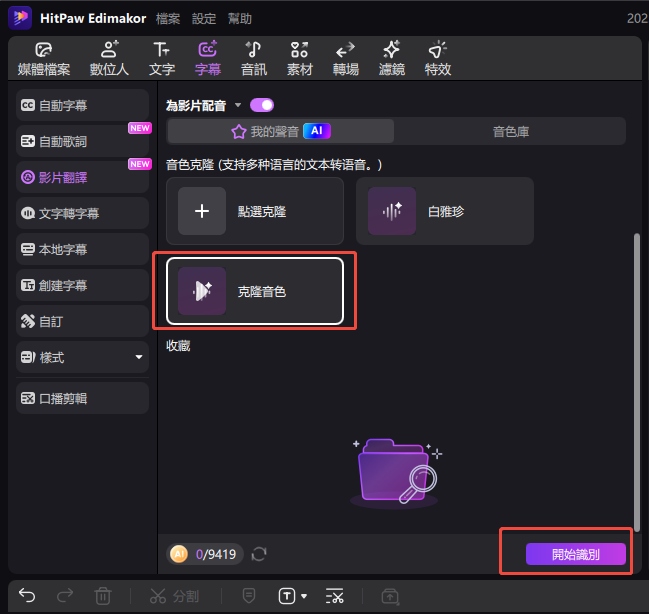This screenshot has height=614, width=649.
Task: Click the undo arrow icon
Action: 27,596
